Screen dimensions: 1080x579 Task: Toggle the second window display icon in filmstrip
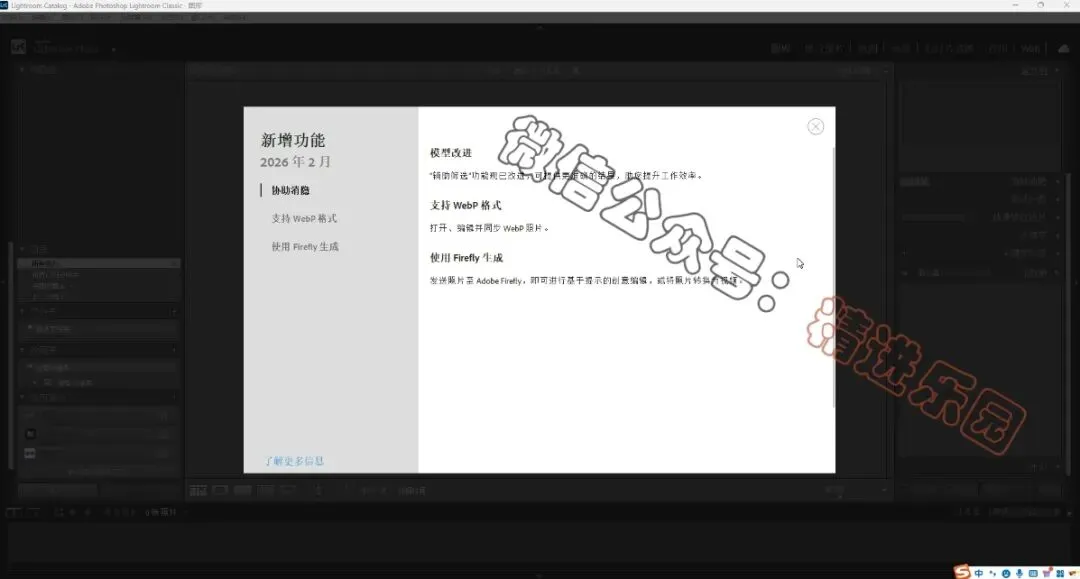33,512
